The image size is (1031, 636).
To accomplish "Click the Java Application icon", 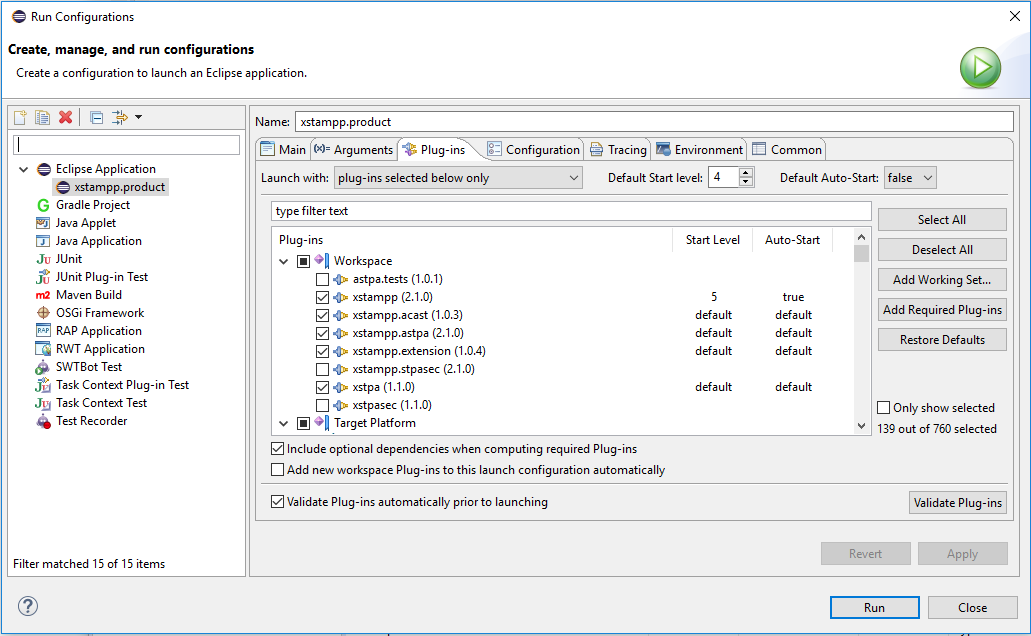I will coord(43,241).
